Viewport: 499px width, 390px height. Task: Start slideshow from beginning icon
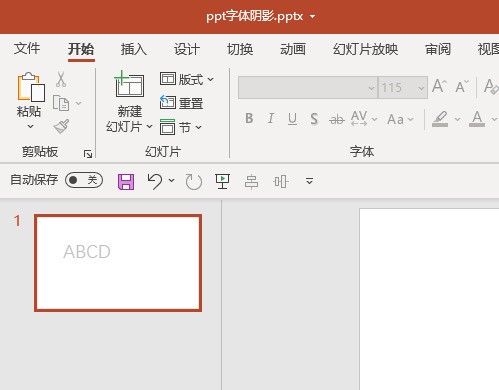pos(222,182)
